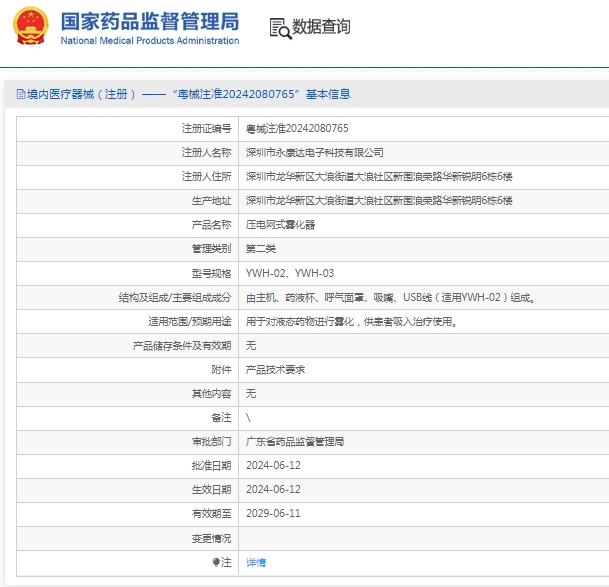This screenshot has height=587, width=609.
Task: Click the 生效日期 label
Action: click(211, 489)
